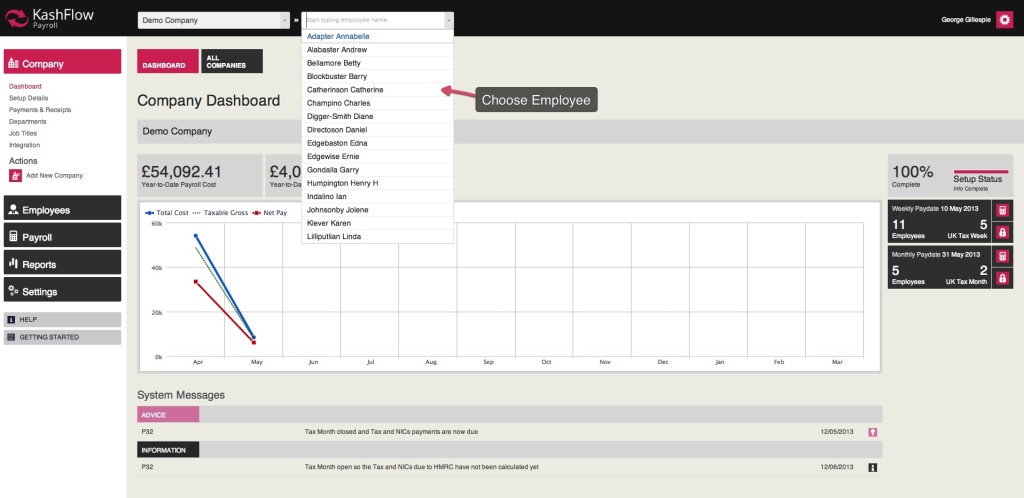Click the monthly paydate lock icon
Image resolution: width=1024 pixels, height=498 pixels.
pos(1001,279)
